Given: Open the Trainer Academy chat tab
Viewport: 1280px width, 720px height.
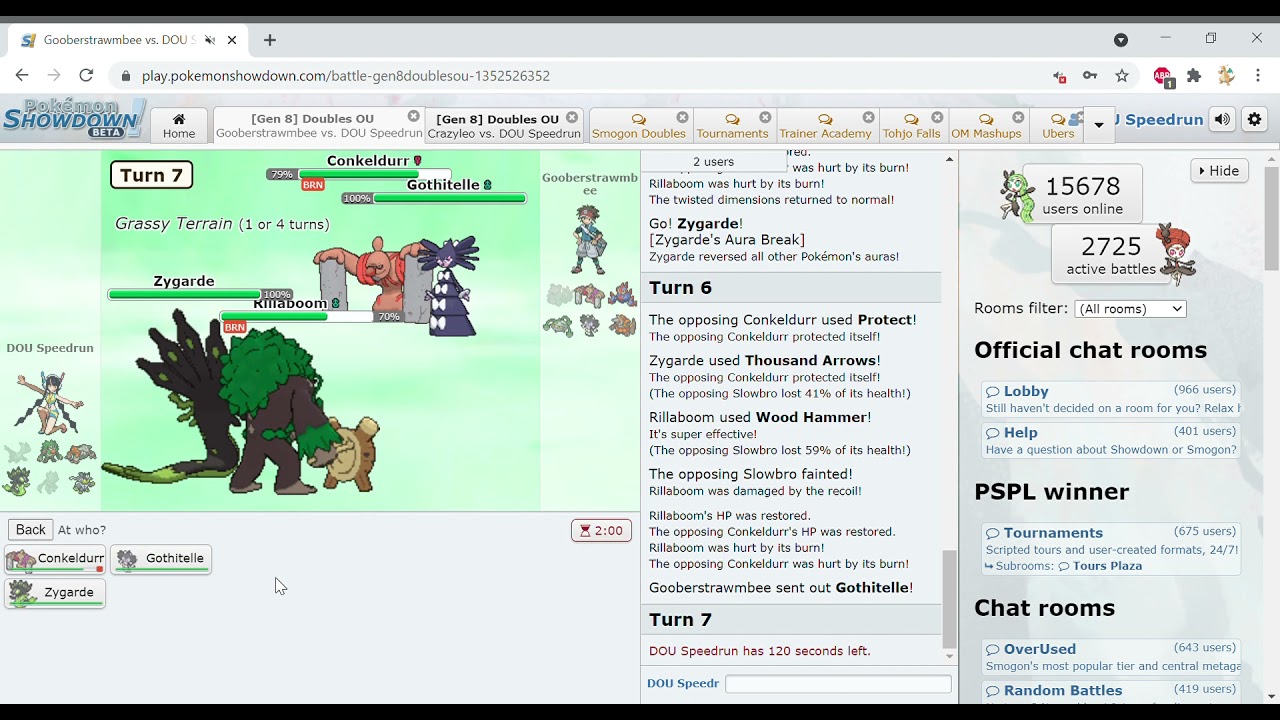Looking at the screenshot, I should tap(825, 126).
